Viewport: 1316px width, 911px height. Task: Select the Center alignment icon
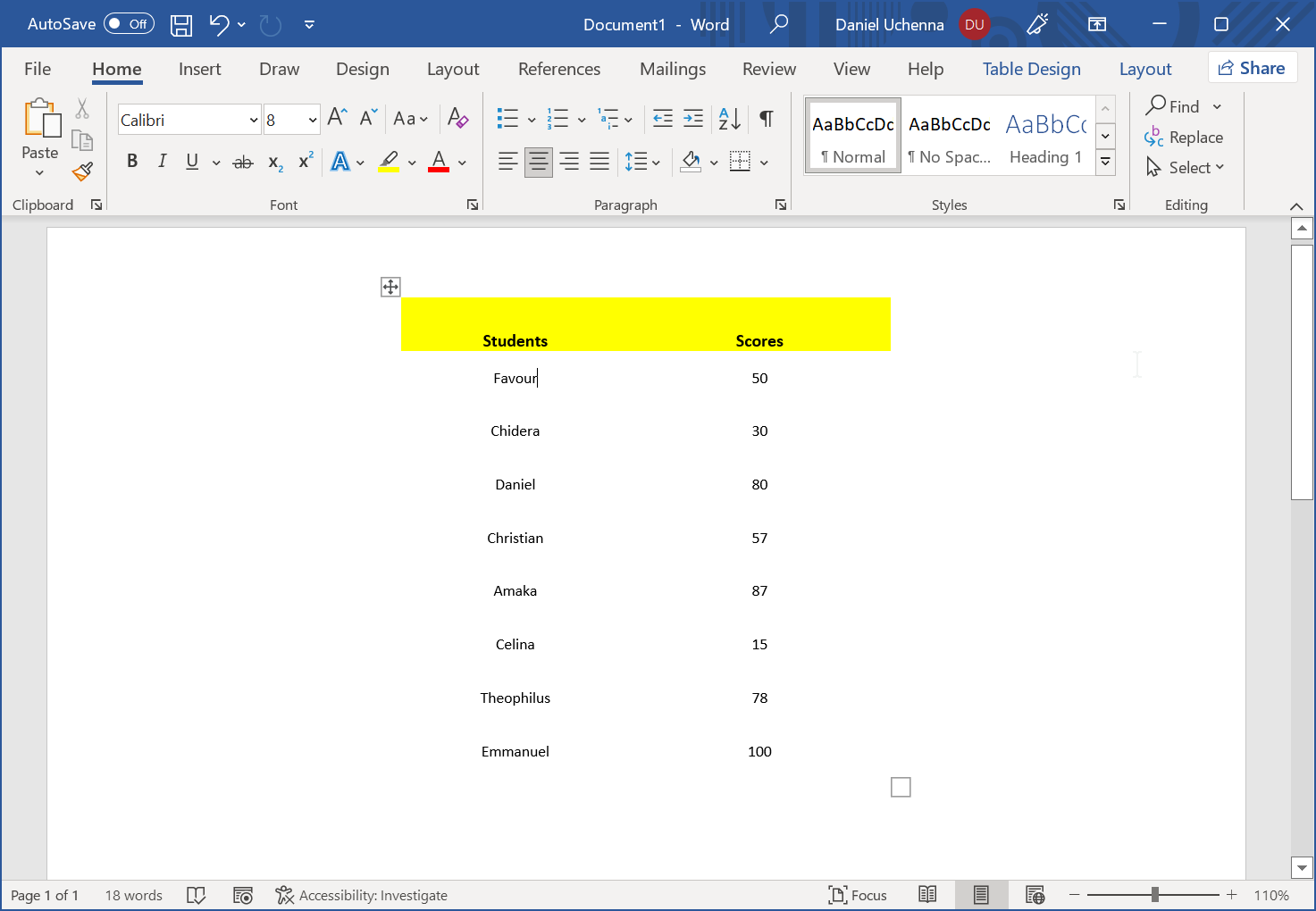pyautogui.click(x=538, y=162)
